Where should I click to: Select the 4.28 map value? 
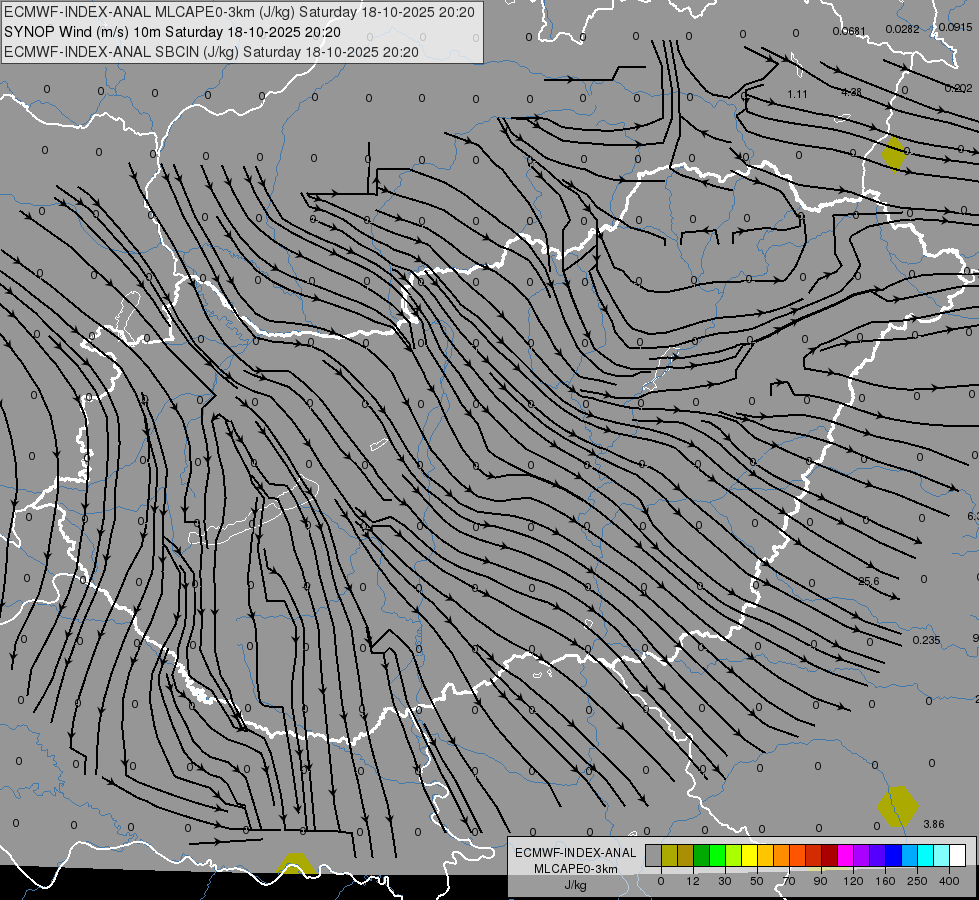851,92
